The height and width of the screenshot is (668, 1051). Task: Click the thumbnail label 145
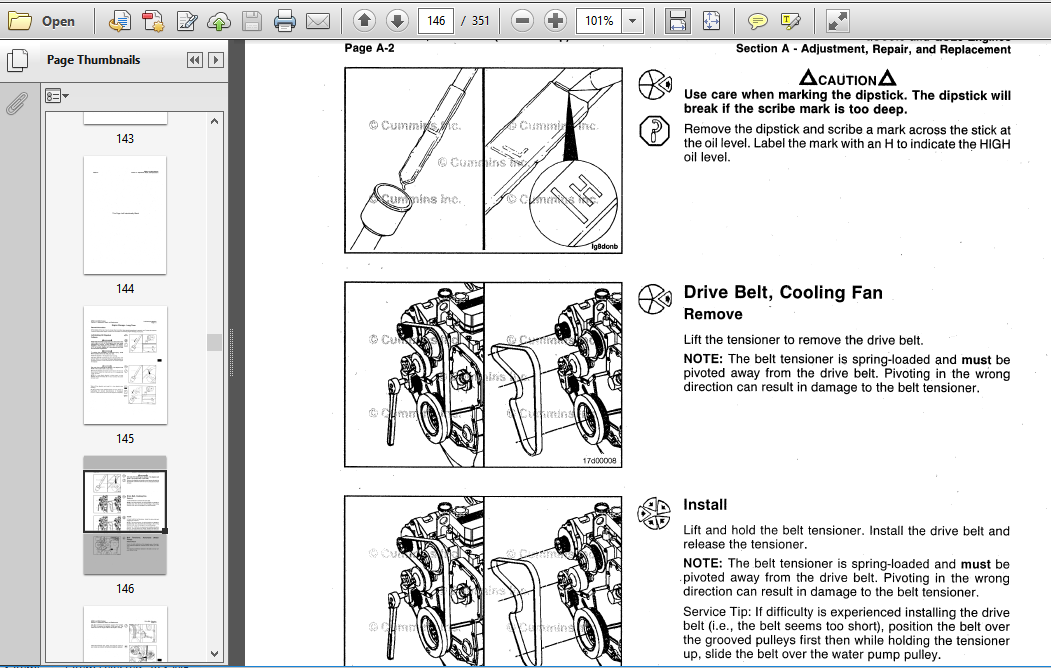125,439
